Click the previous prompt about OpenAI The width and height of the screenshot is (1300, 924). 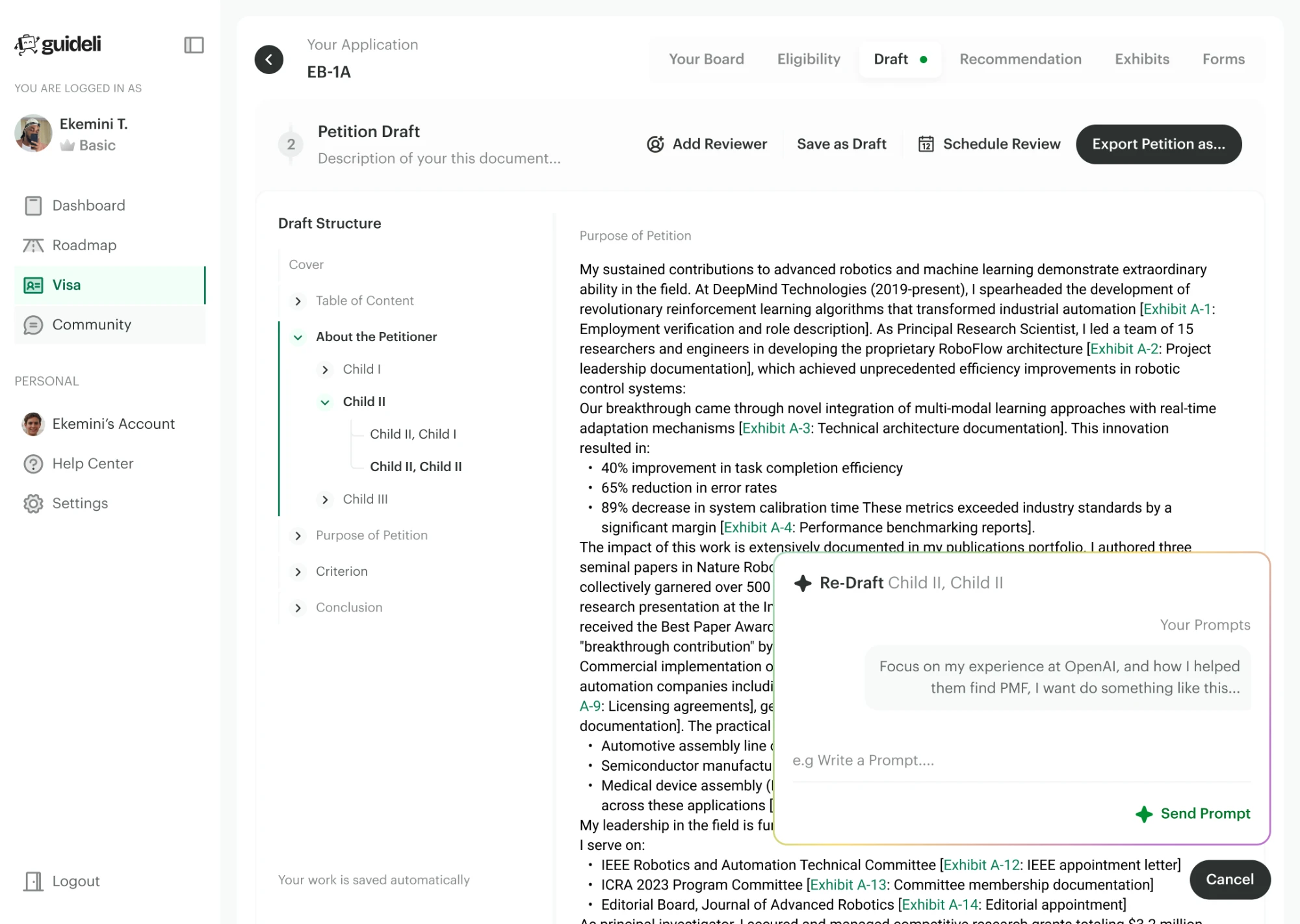1058,677
